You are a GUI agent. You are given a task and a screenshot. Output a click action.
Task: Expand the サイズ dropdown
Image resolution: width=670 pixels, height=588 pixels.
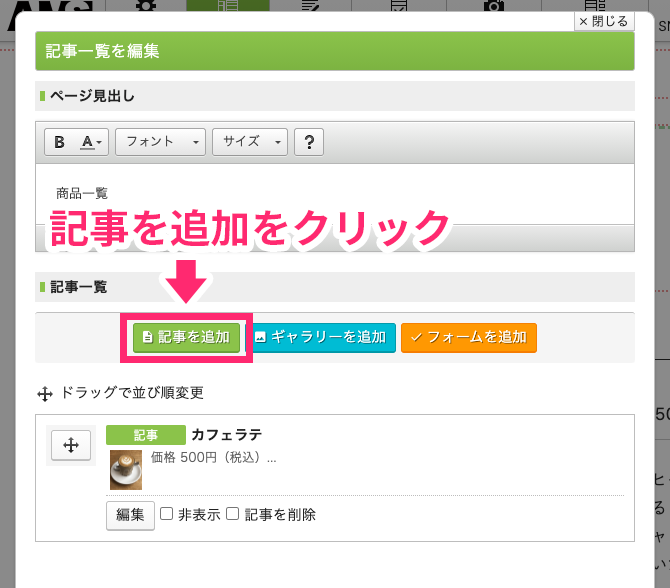251,142
